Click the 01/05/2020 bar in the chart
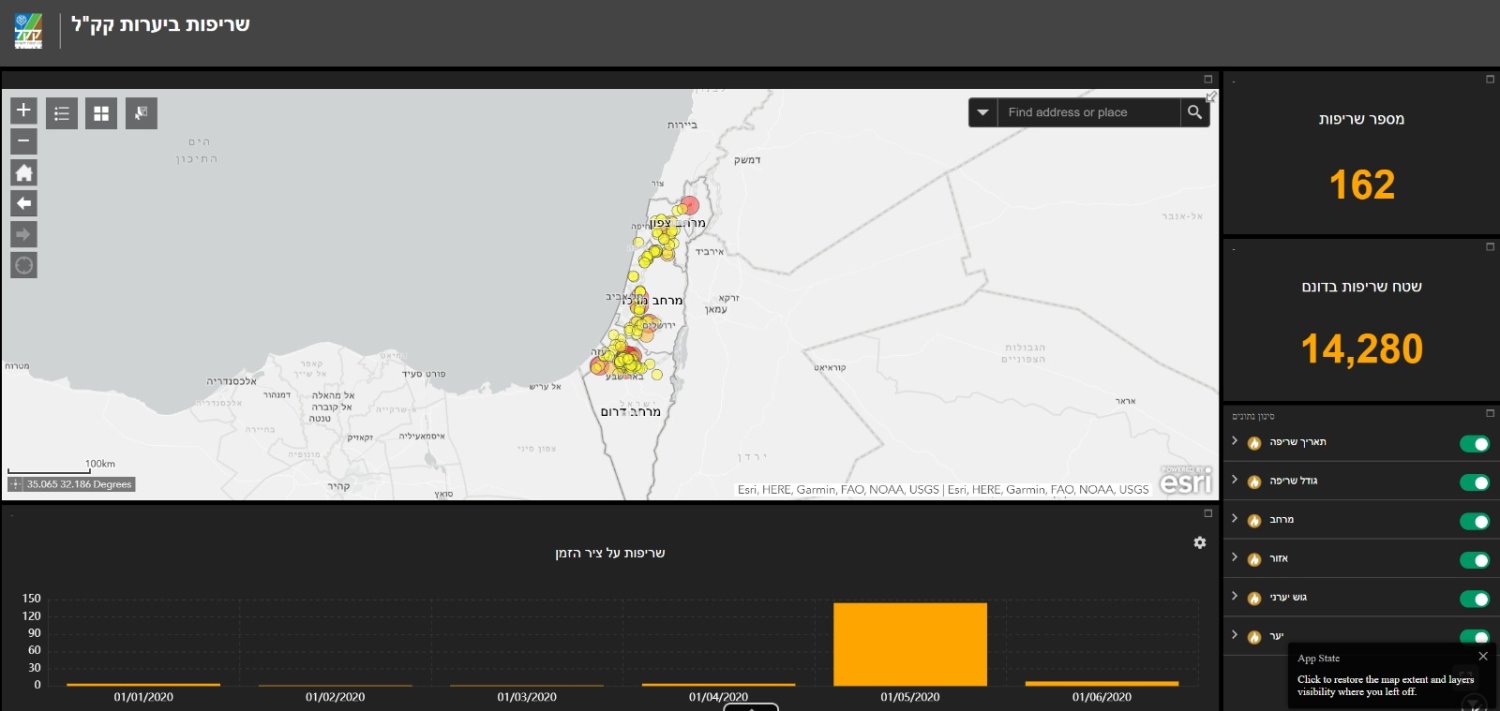This screenshot has width=1500, height=711. tap(909, 643)
